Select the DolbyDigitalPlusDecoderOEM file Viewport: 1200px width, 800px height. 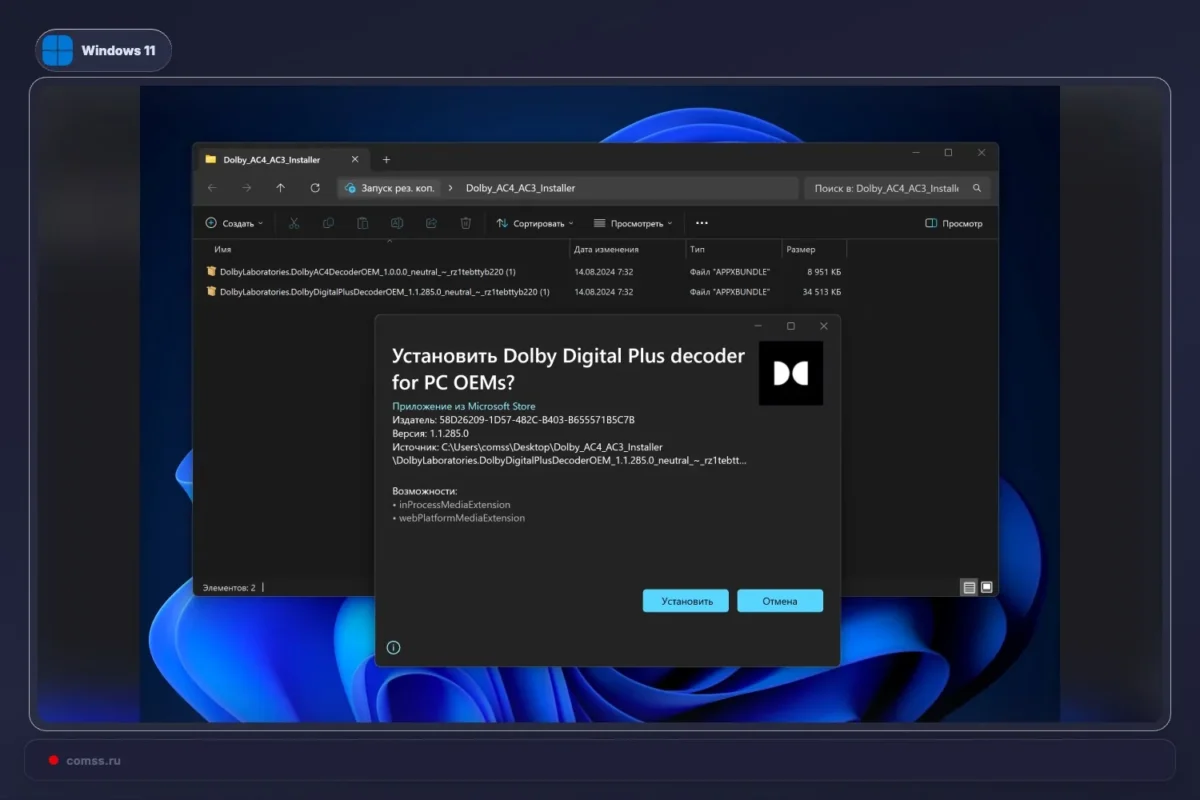pyautogui.click(x=385, y=292)
